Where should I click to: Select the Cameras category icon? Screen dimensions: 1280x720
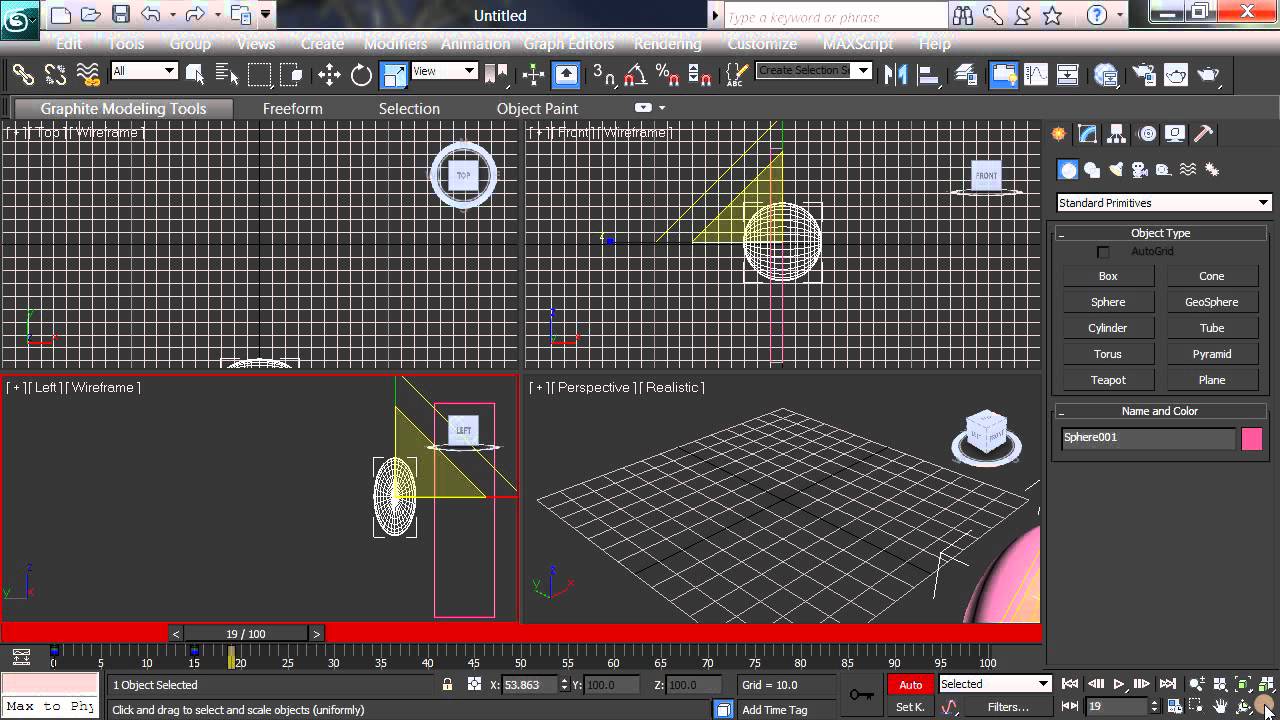point(1140,170)
